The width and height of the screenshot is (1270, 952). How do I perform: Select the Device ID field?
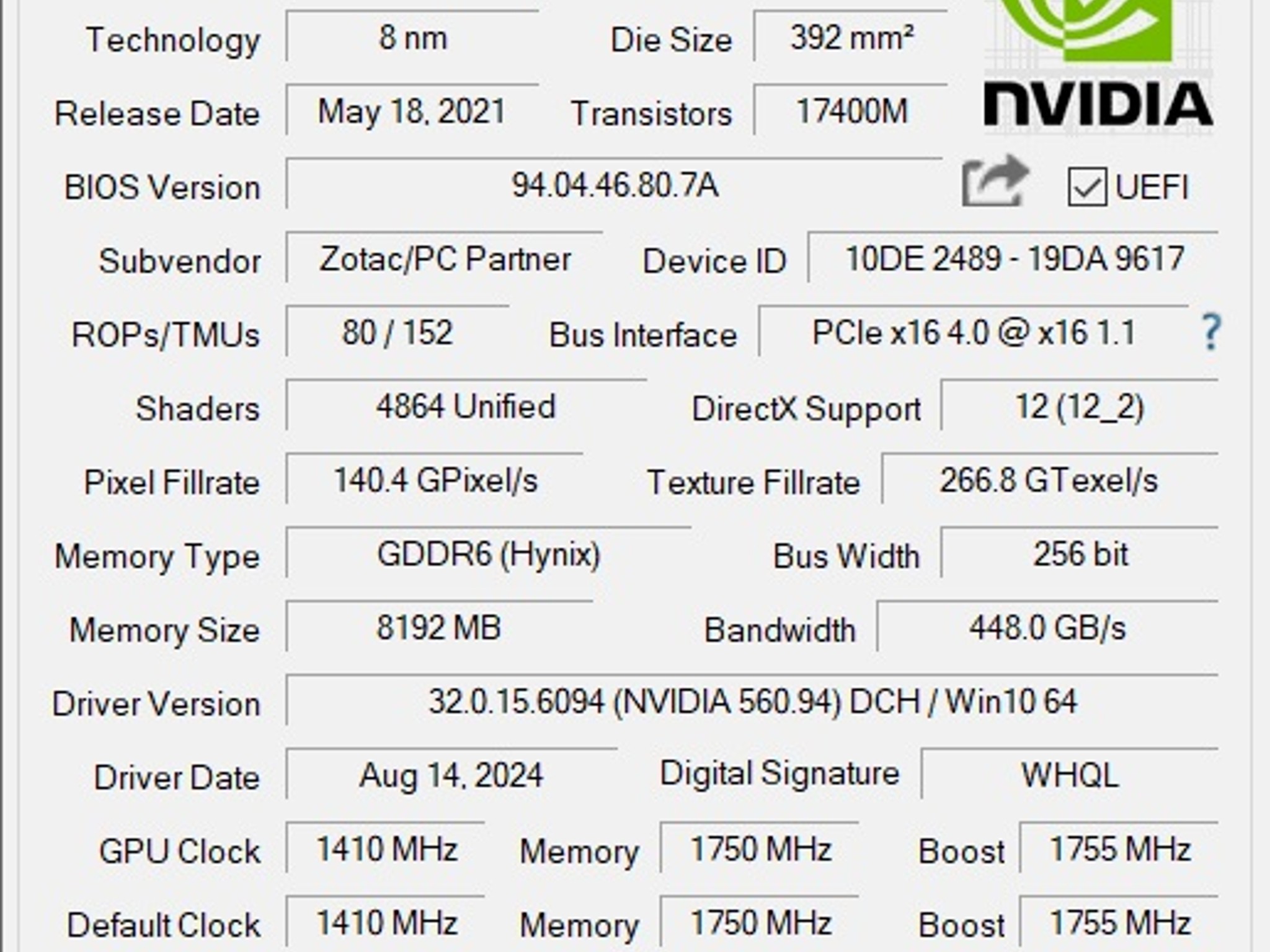coord(1013,258)
